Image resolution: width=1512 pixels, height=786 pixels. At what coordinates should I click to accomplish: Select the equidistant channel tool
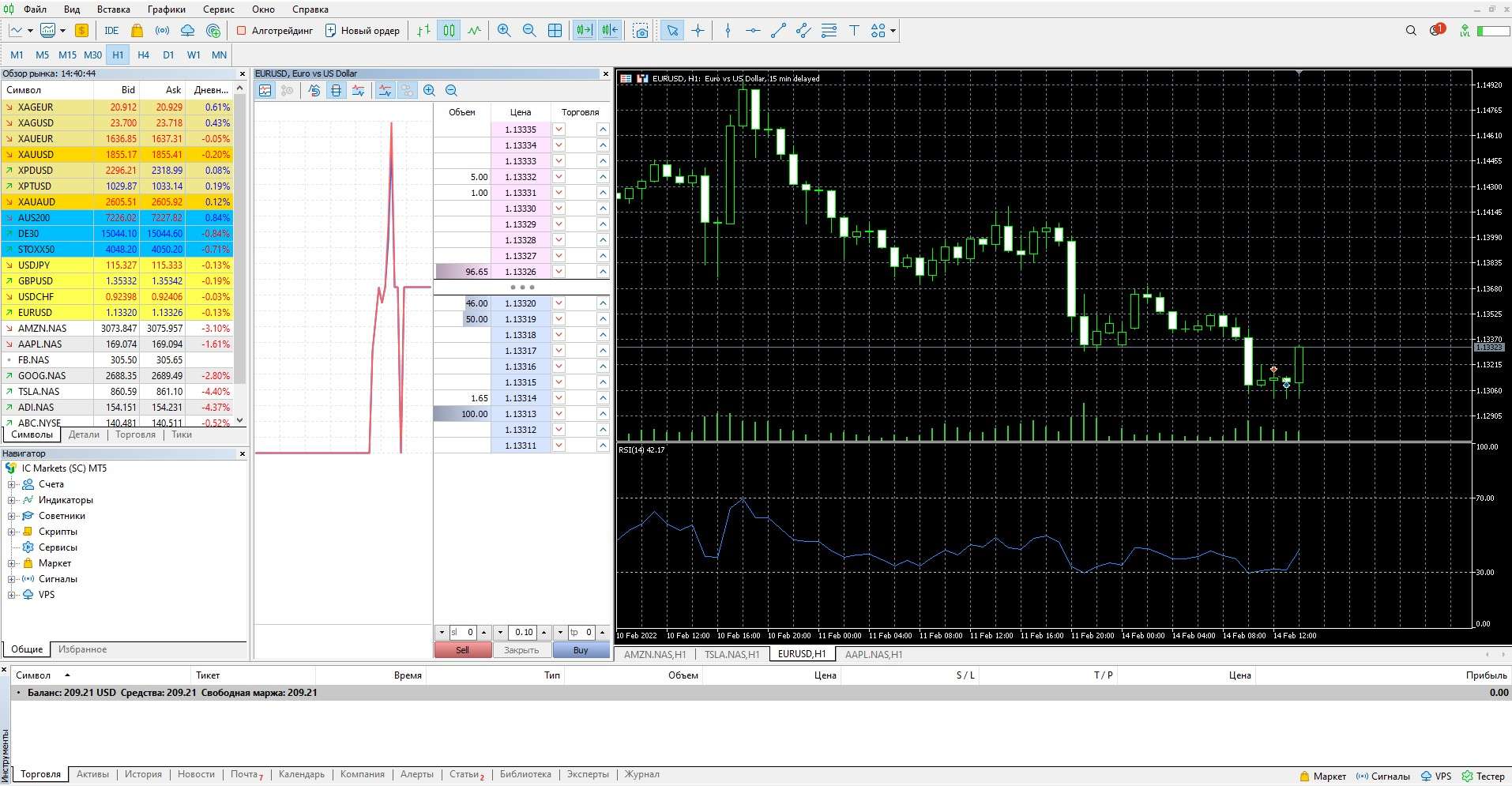(x=803, y=31)
